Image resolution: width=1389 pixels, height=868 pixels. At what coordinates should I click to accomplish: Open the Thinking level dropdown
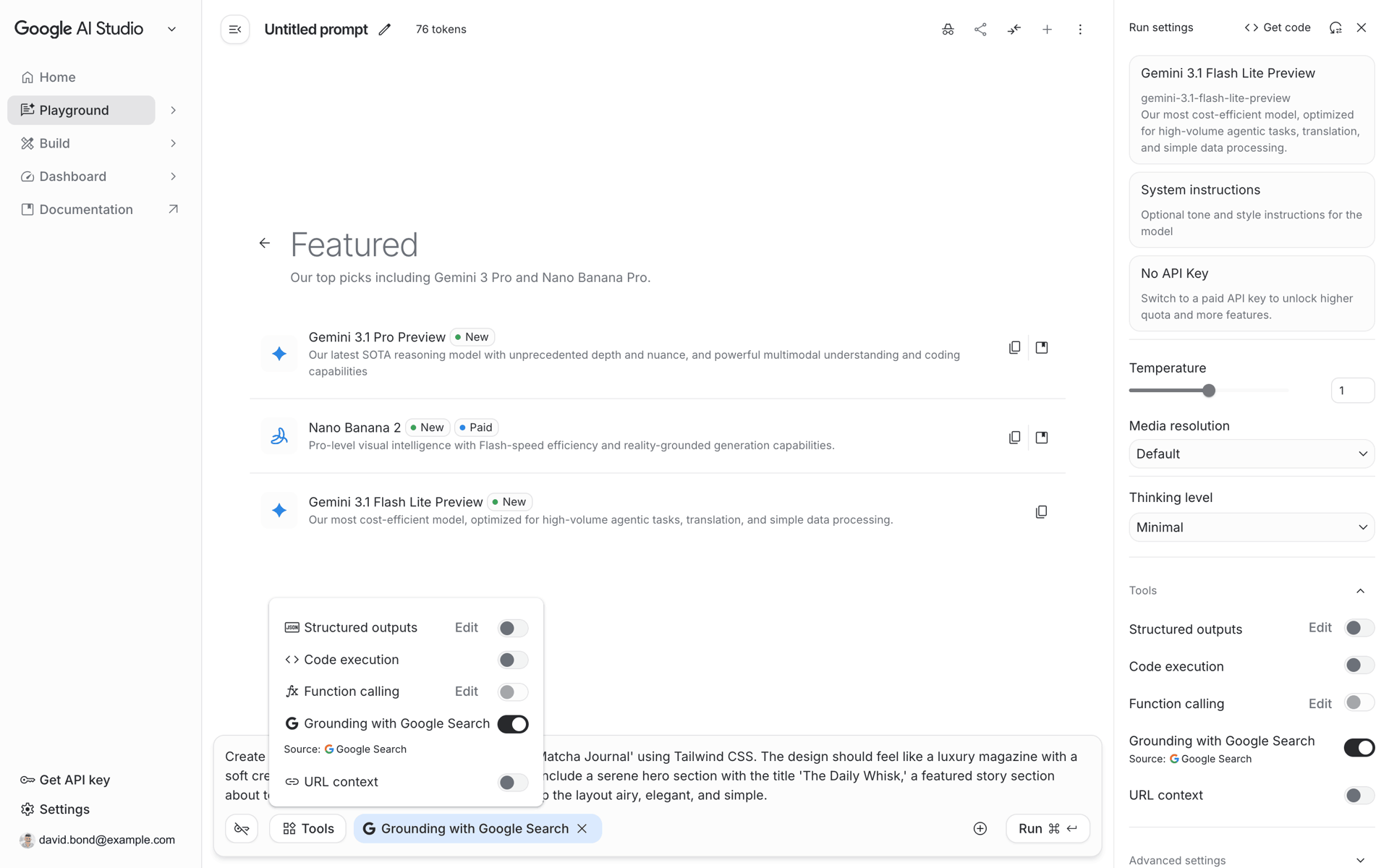(1252, 527)
